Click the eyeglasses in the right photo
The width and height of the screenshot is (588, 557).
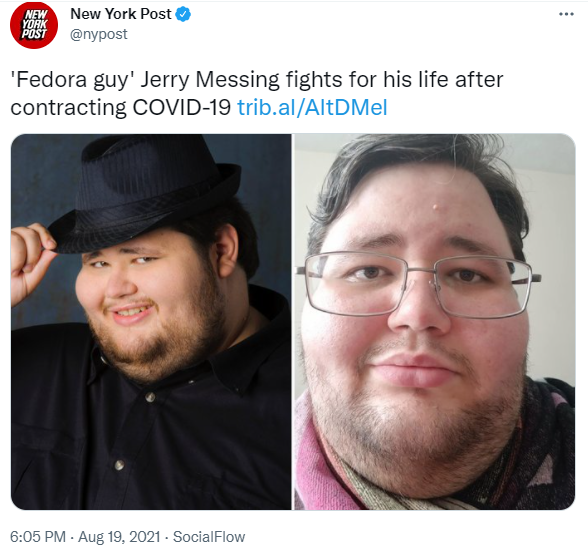pos(418,284)
